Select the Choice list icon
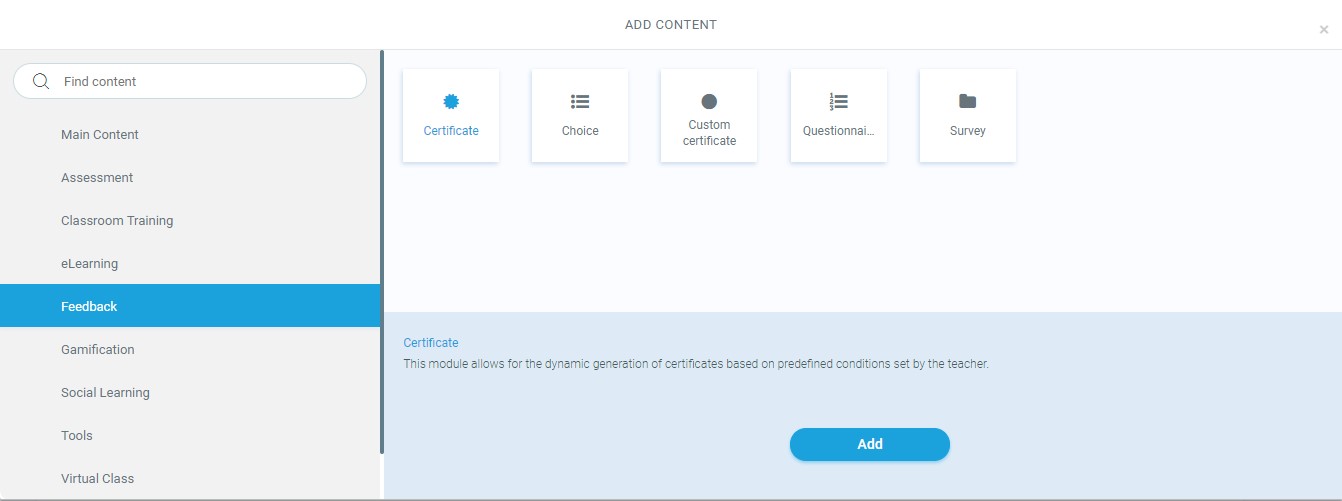The width and height of the screenshot is (1342, 501). (x=580, y=101)
